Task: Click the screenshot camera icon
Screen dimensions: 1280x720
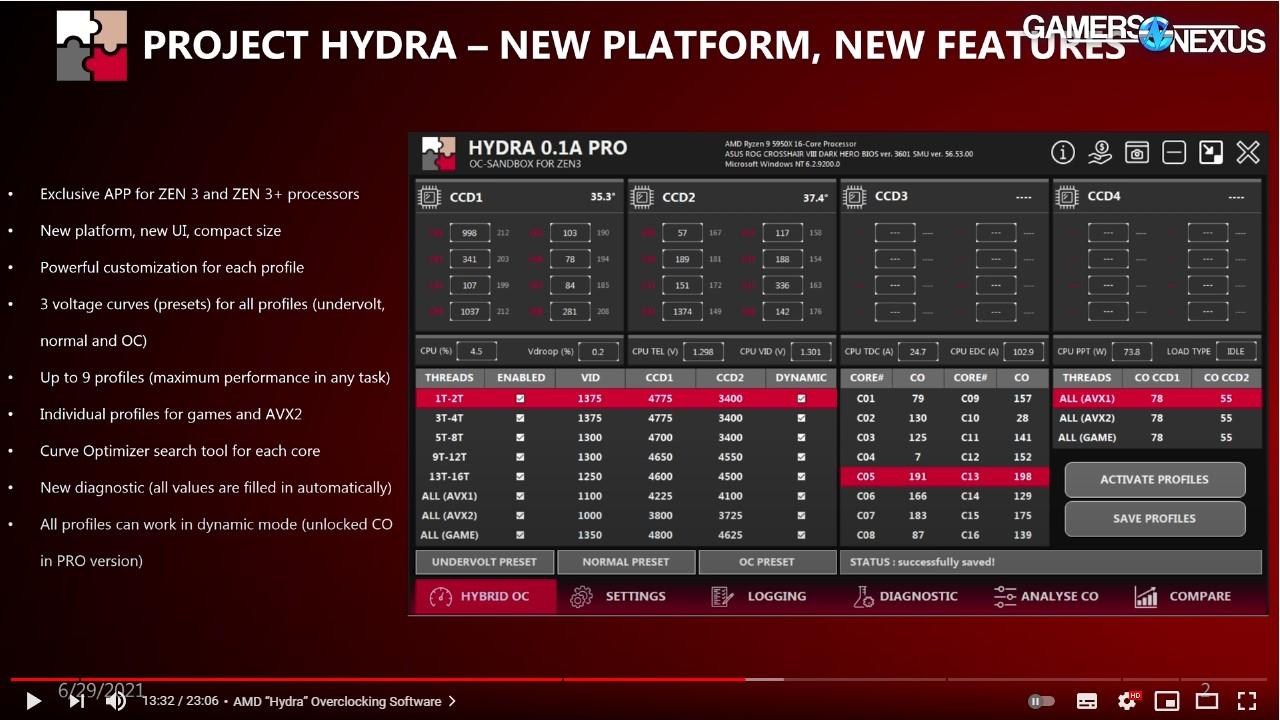Action: click(1136, 152)
